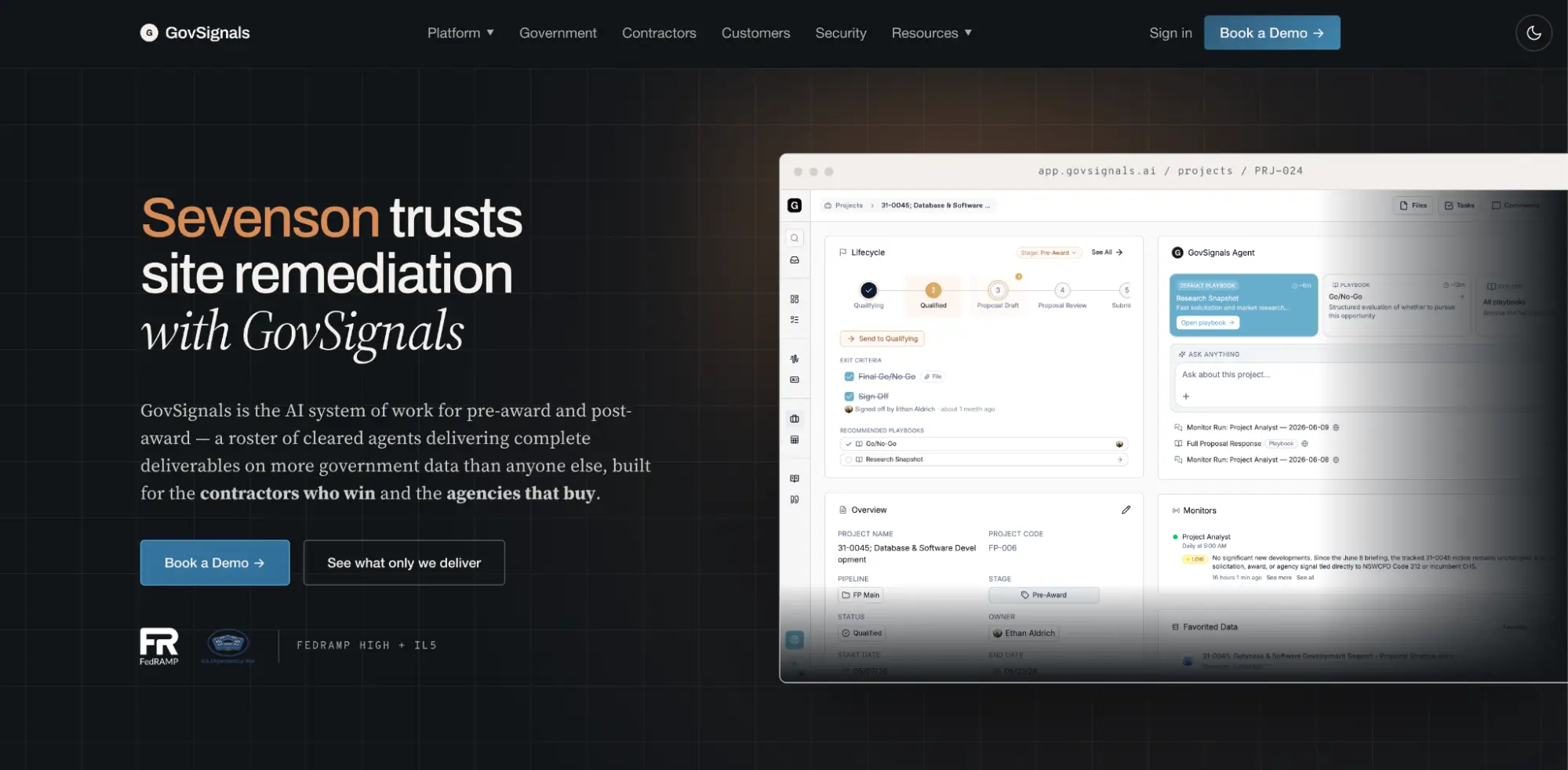1568x770 pixels.
Task: Click See more in Monitors
Action: coord(1279,578)
